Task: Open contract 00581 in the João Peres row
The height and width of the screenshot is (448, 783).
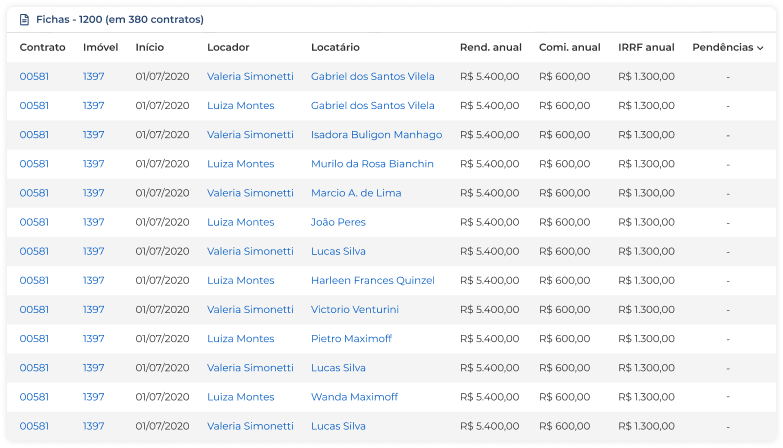Action: [34, 222]
